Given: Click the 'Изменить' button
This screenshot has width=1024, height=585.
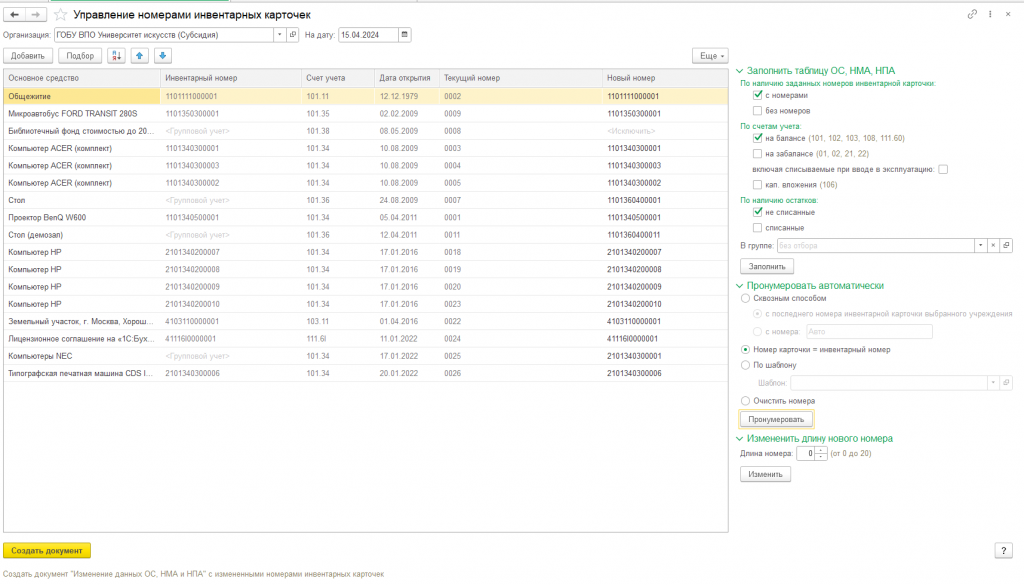Looking at the screenshot, I should [765, 474].
